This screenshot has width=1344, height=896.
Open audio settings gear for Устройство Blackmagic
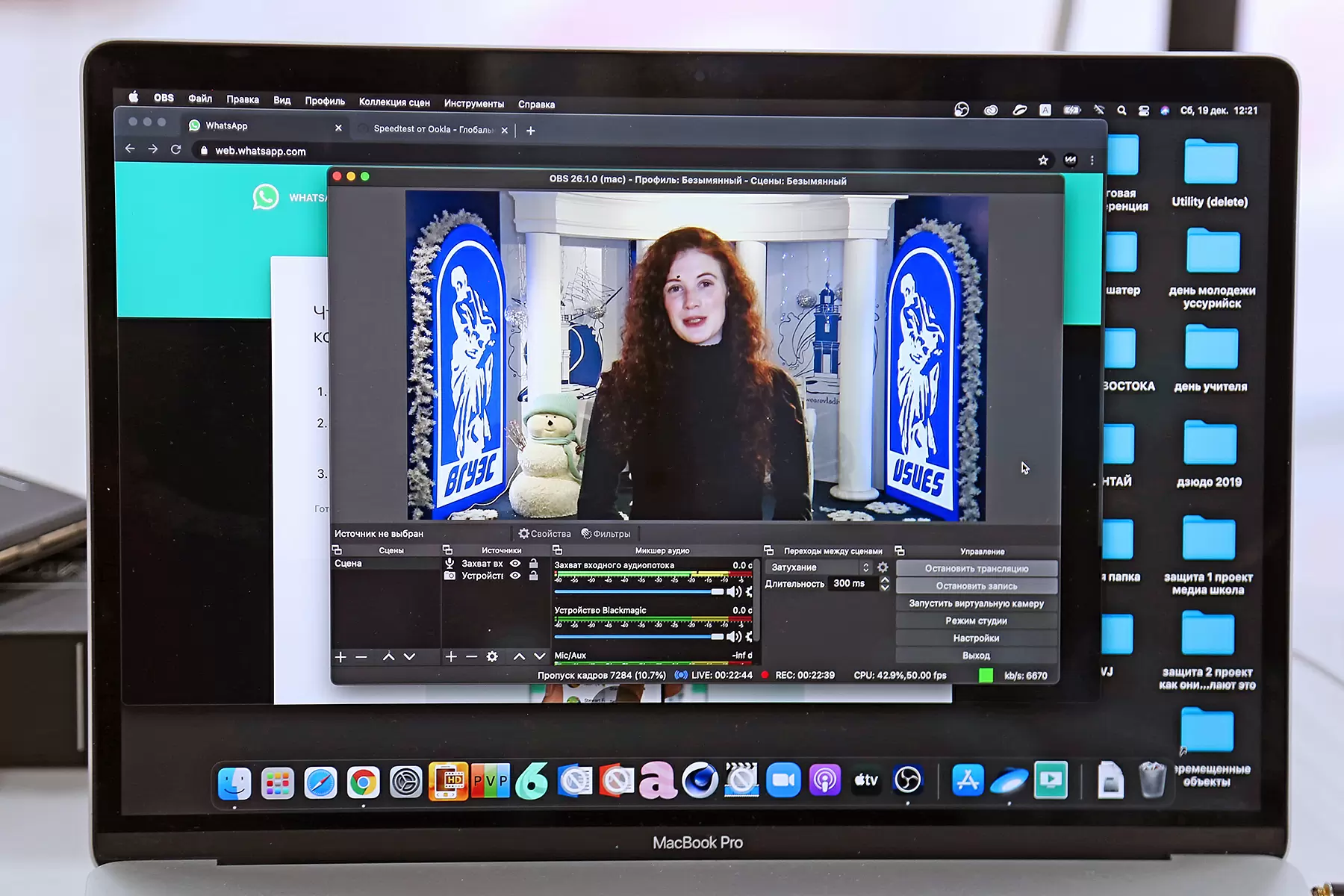749,637
